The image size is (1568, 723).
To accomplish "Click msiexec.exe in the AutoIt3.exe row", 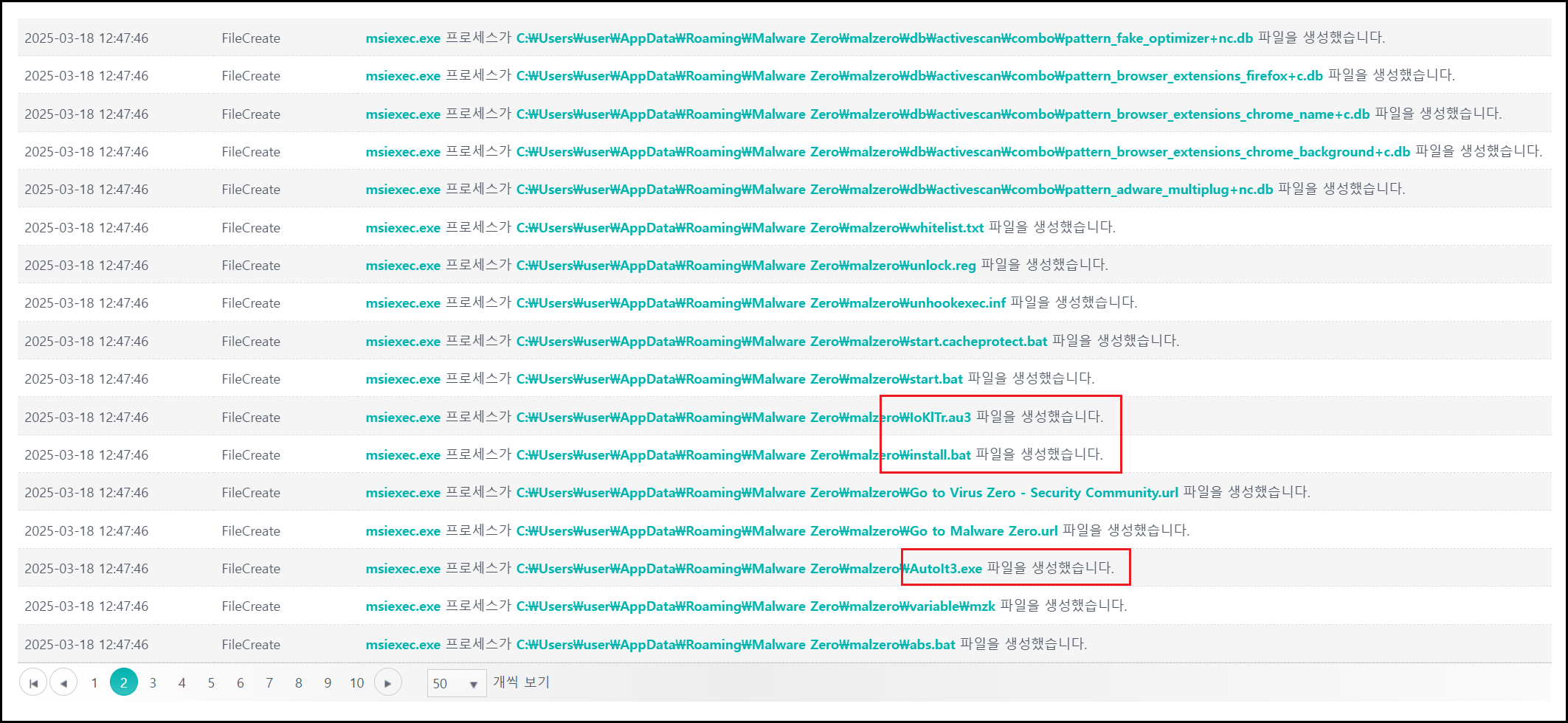I will point(403,568).
